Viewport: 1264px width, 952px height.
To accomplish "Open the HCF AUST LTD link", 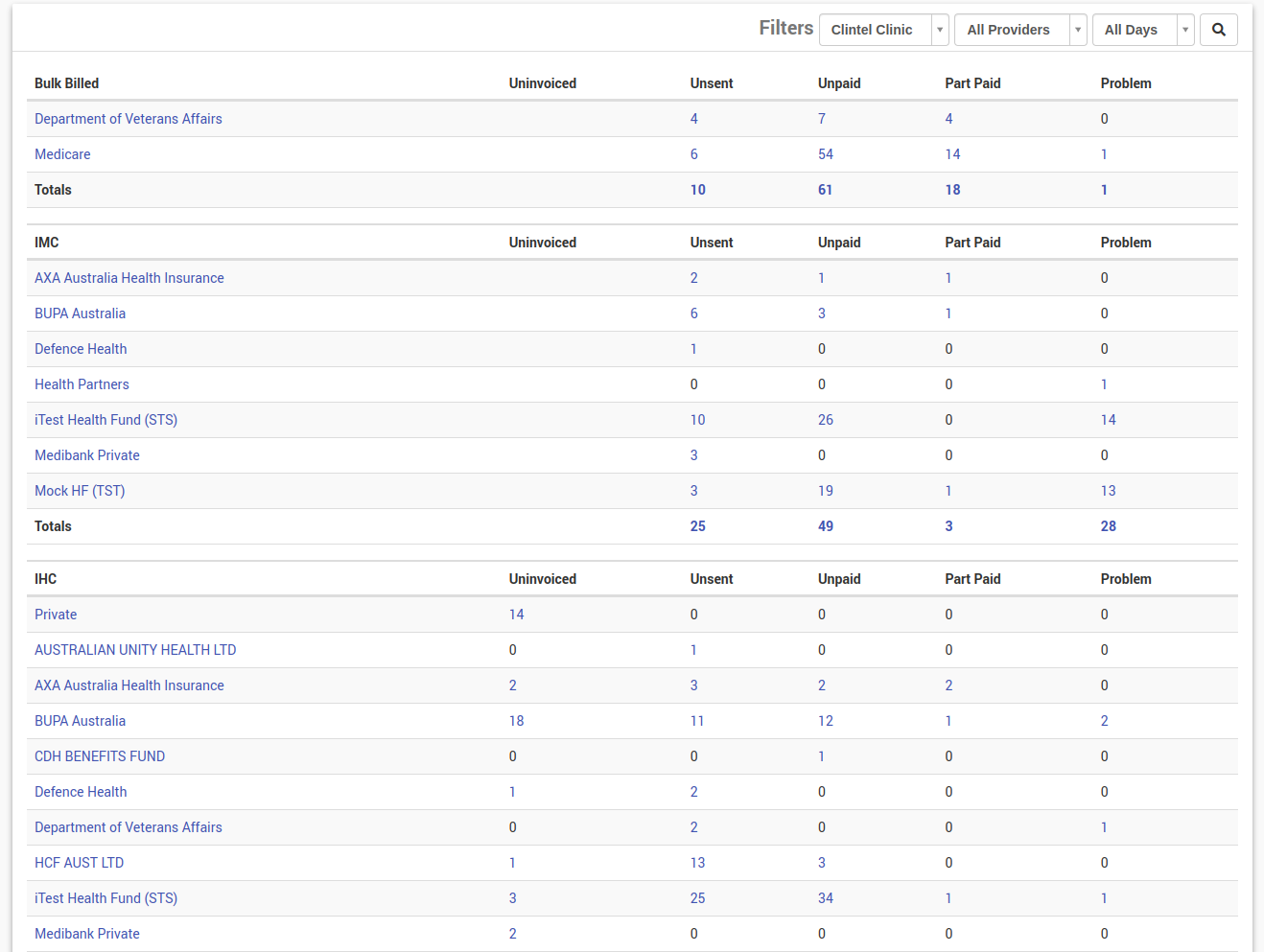I will click(79, 863).
